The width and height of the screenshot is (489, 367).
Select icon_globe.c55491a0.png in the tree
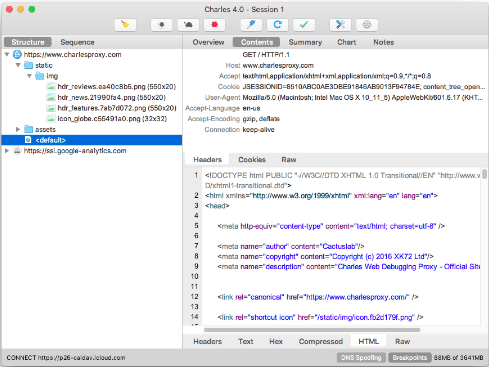click(x=112, y=119)
